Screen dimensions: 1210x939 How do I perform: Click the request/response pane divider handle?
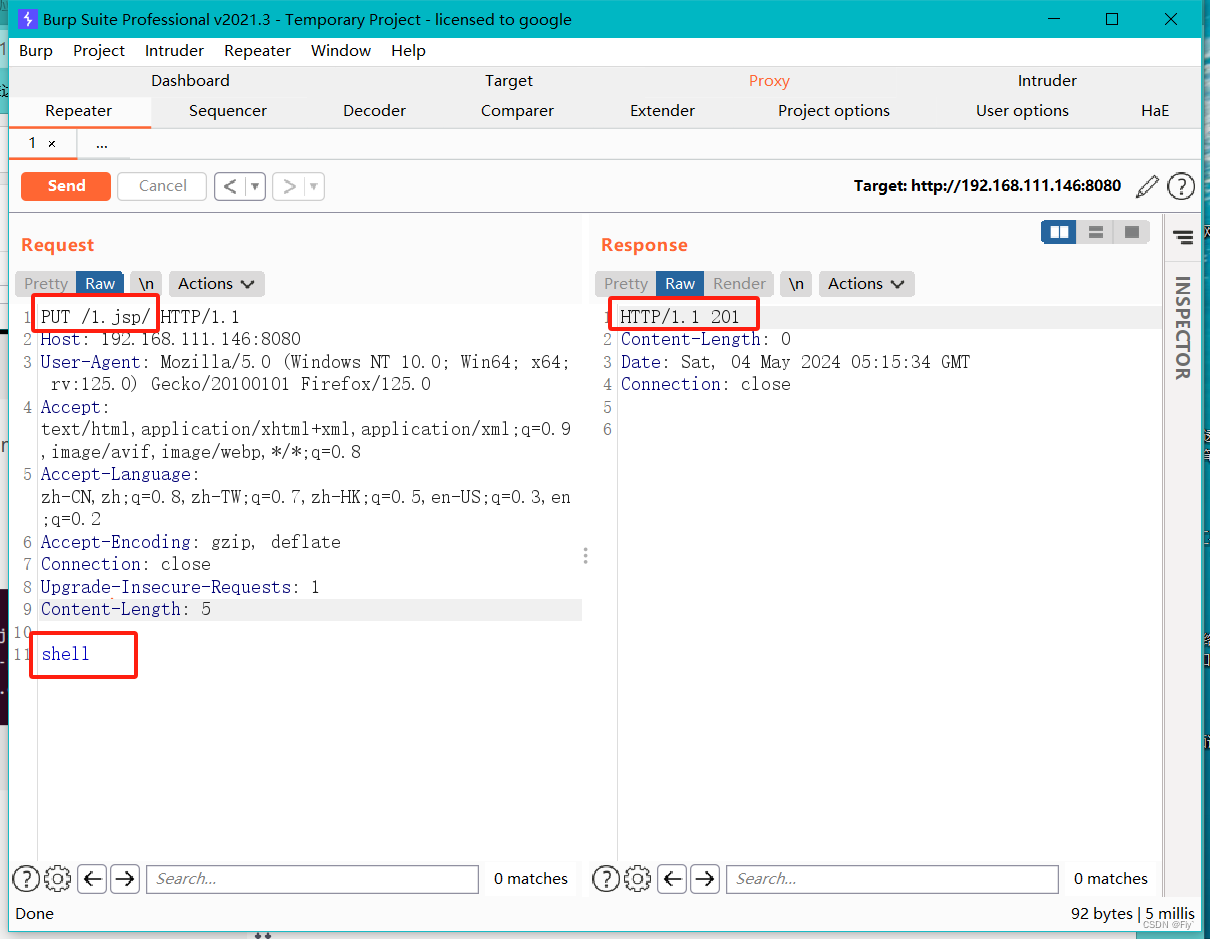585,555
